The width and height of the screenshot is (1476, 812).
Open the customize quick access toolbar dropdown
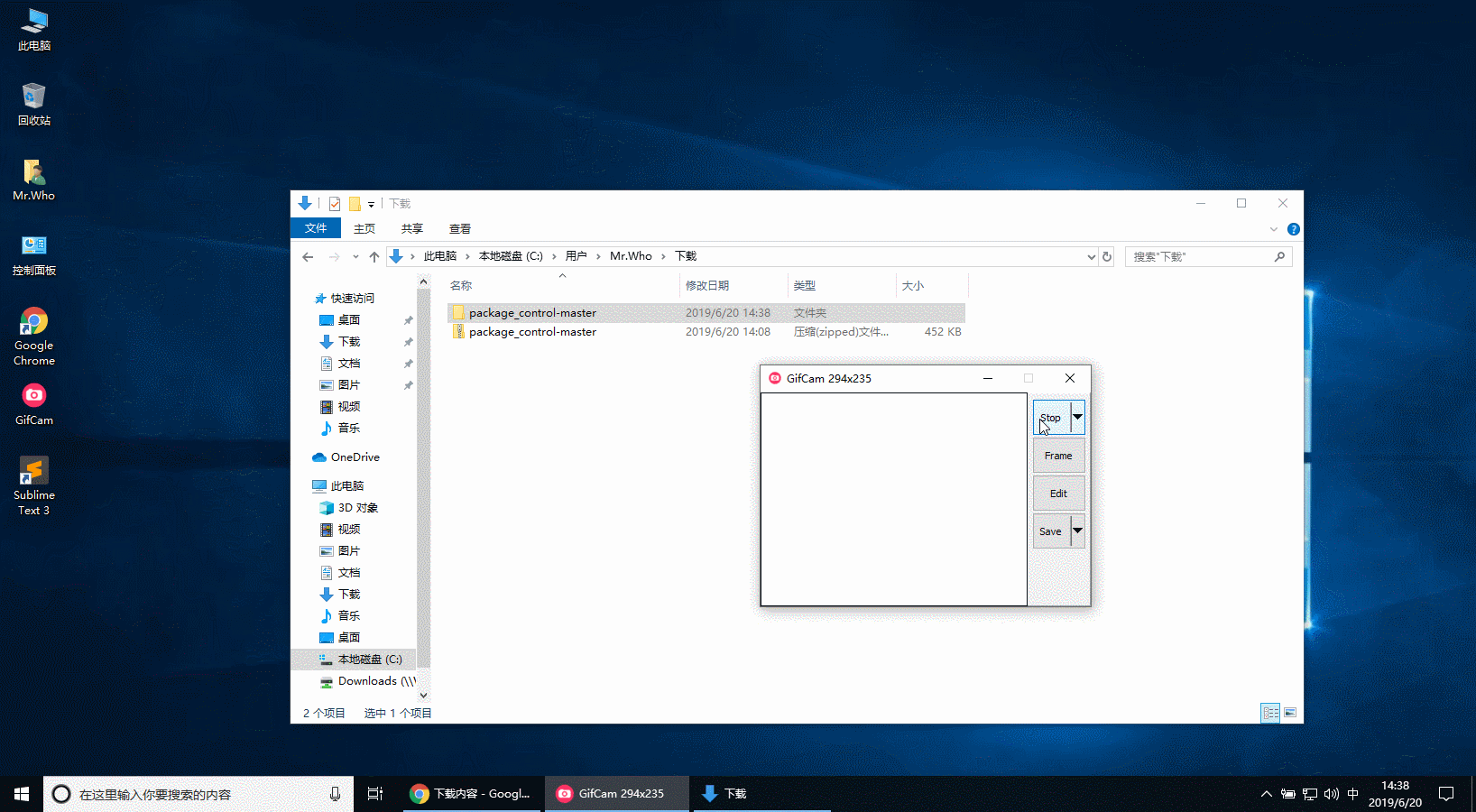(371, 205)
